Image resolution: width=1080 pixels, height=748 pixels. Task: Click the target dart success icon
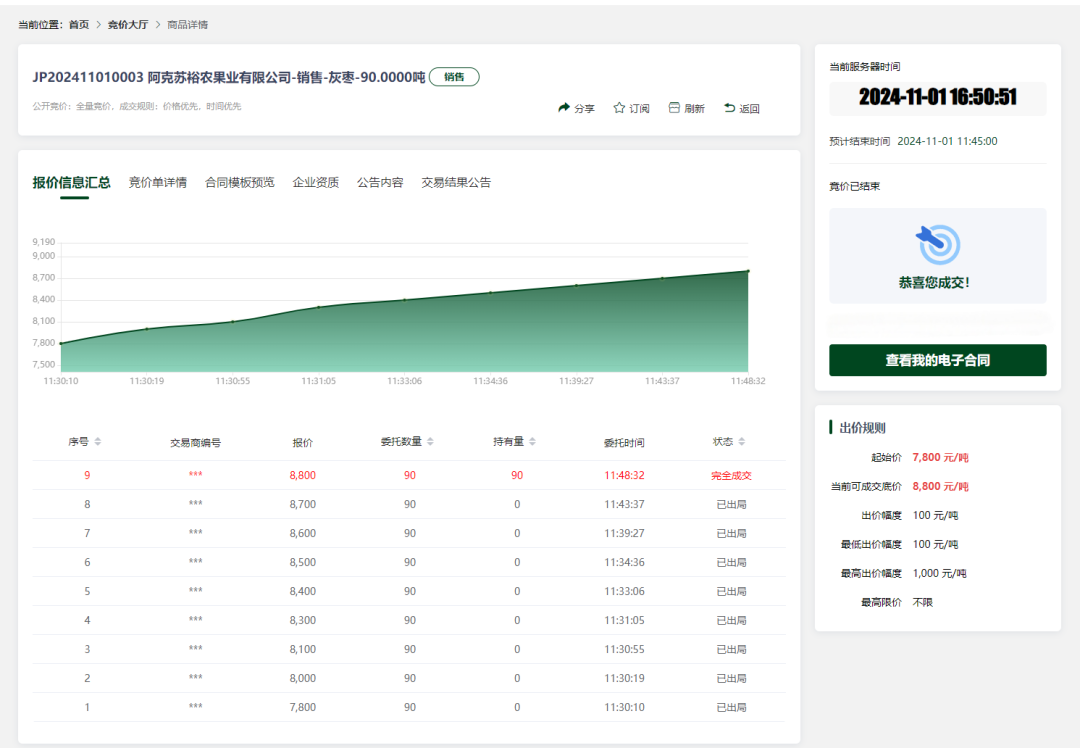937,244
